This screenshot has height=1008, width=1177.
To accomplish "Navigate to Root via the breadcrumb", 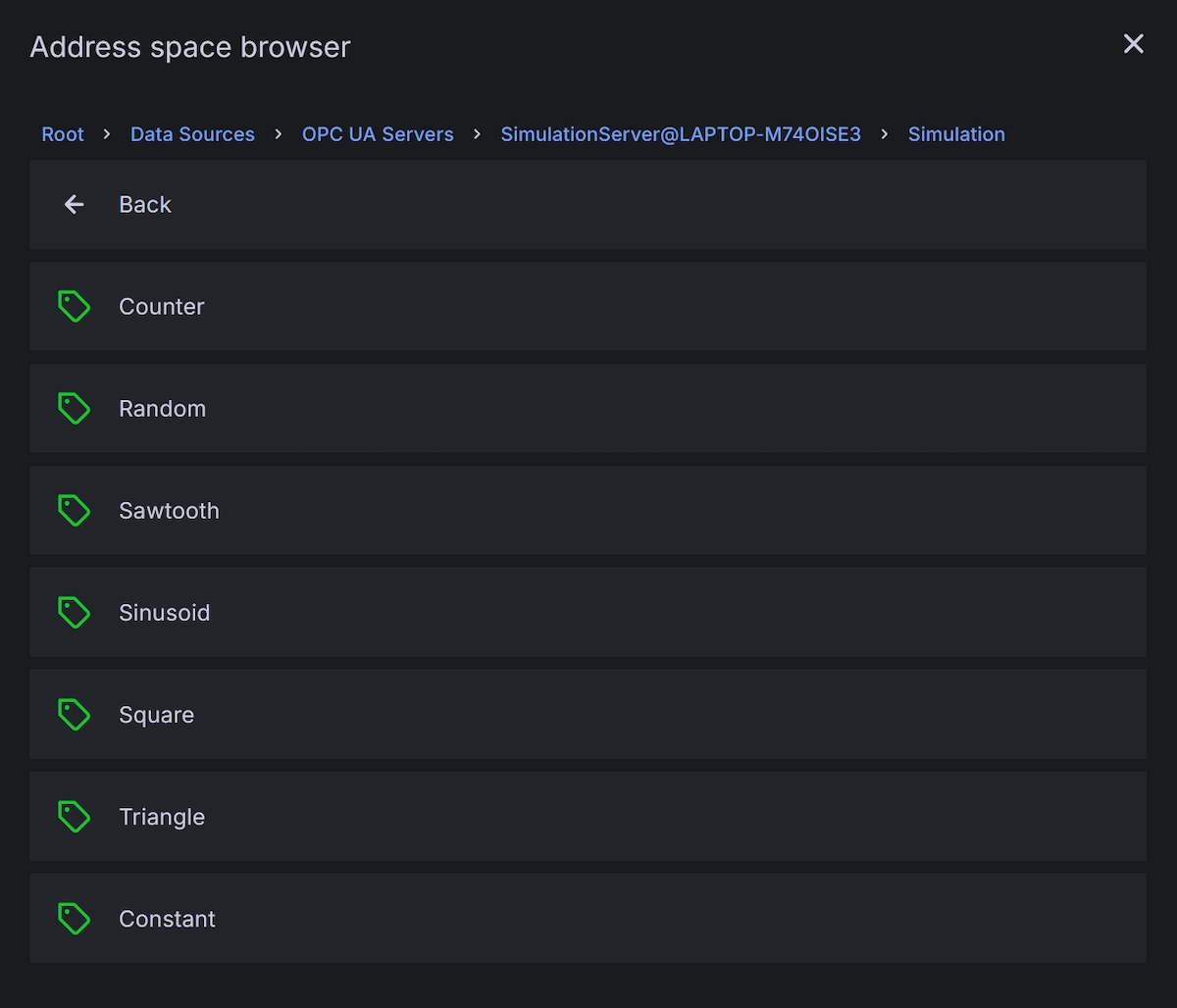I will [x=63, y=133].
